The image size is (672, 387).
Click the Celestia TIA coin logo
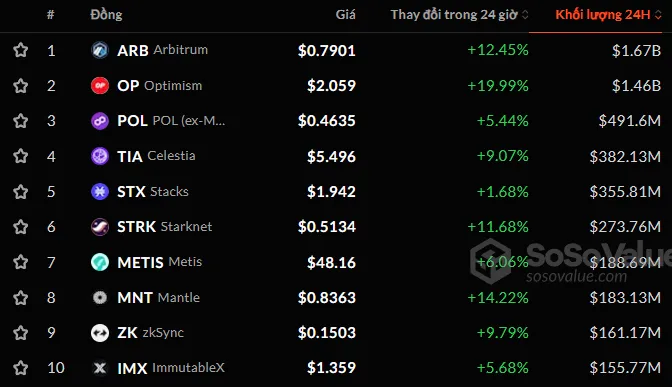[100, 156]
